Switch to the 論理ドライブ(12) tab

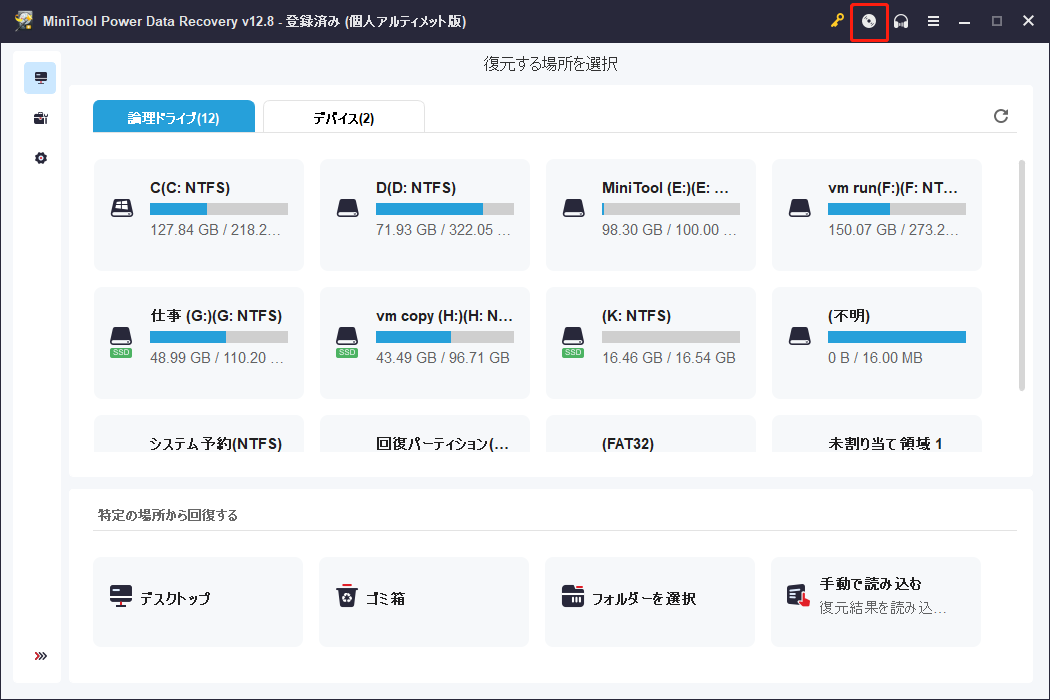[x=174, y=116]
